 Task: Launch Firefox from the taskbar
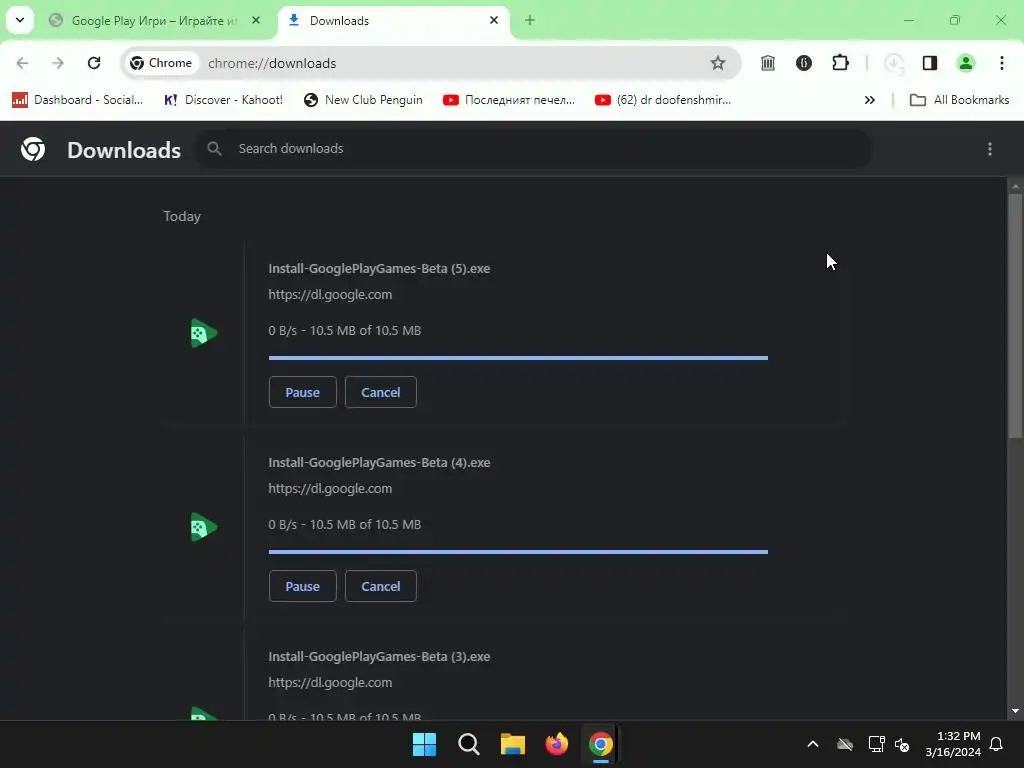point(556,744)
